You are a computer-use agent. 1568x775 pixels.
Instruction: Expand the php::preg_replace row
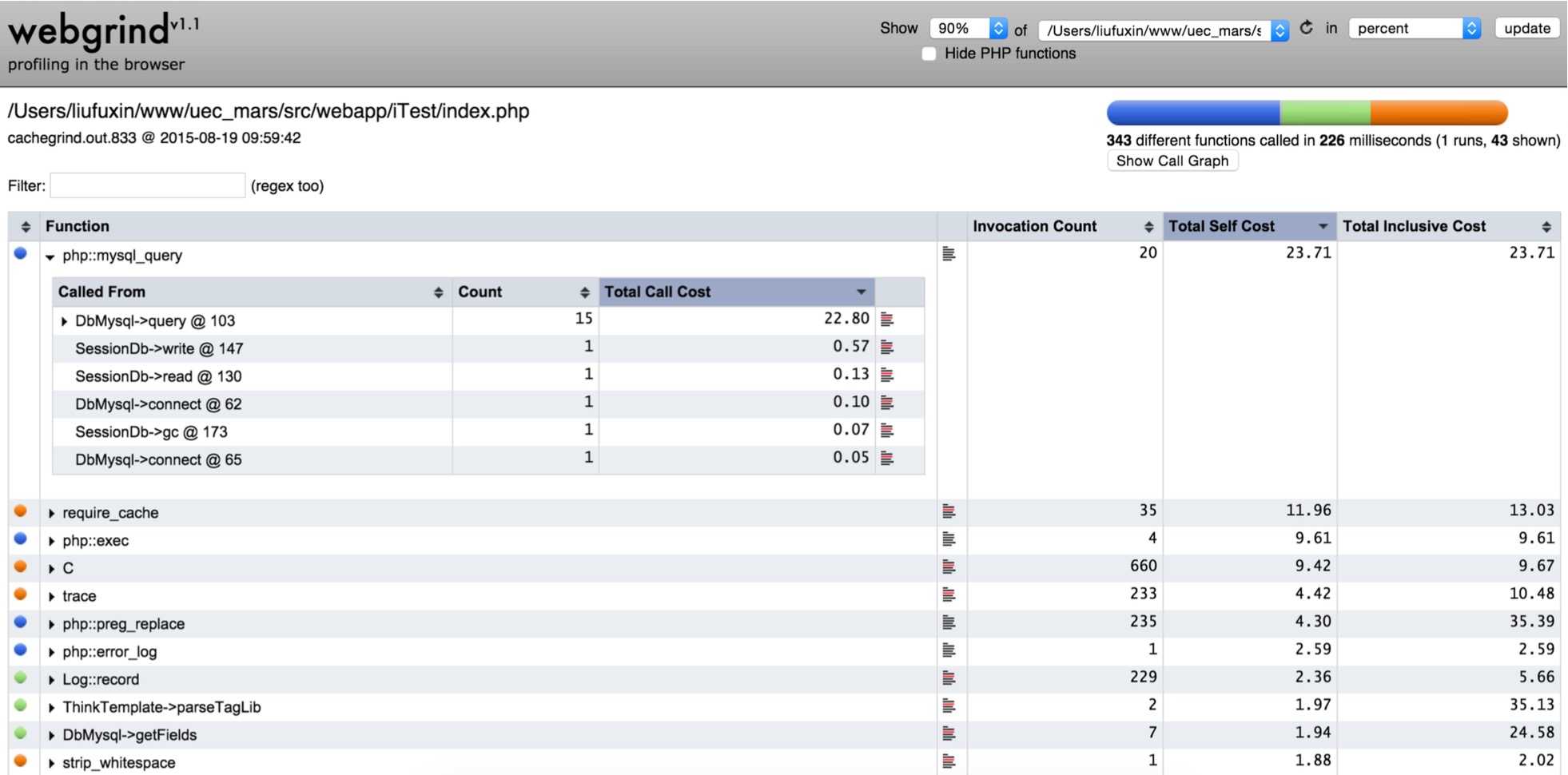(x=51, y=624)
